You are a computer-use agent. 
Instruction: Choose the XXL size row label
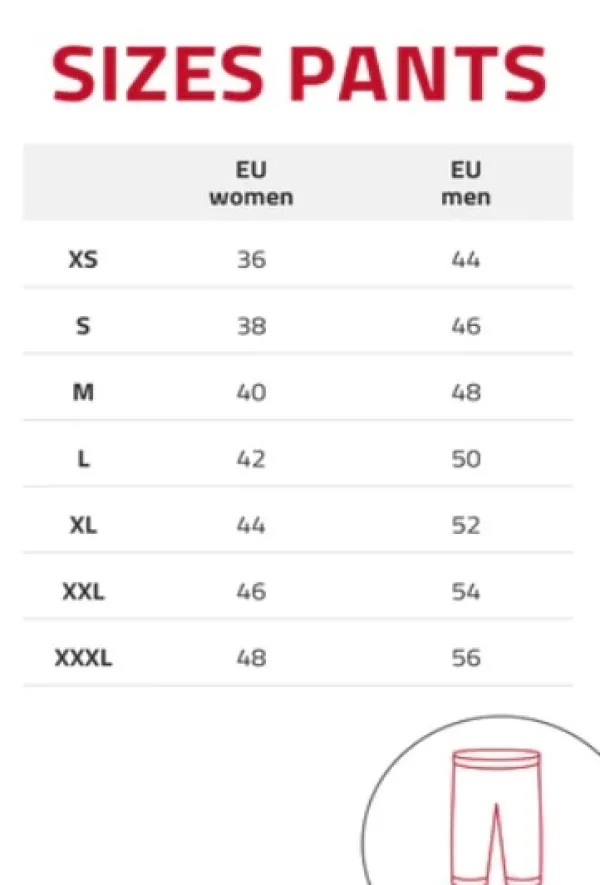pyautogui.click(x=83, y=592)
